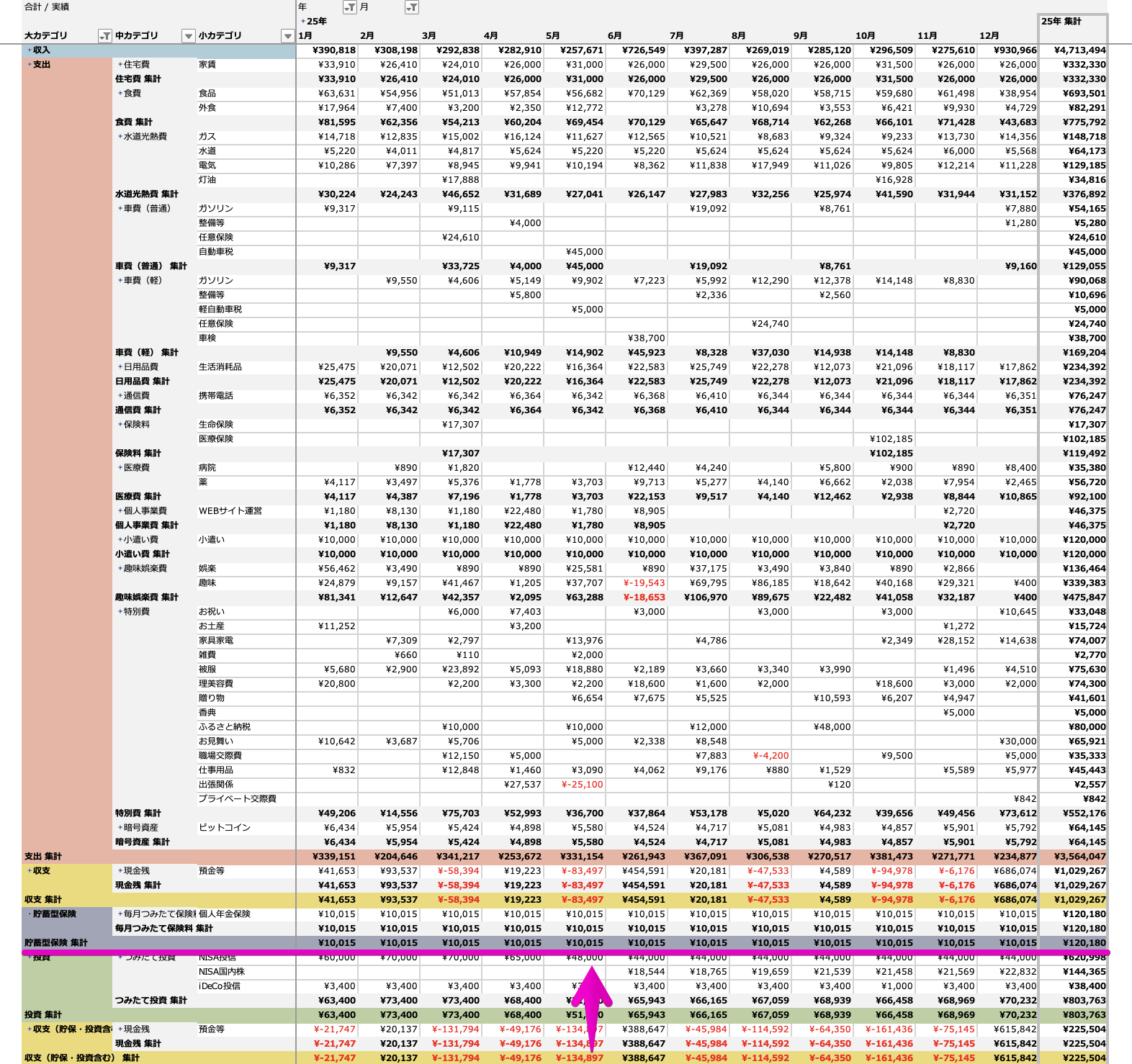The width and height of the screenshot is (1132, 1064).
Task: Toggle the 趣味娯楽費 group expand icon
Action: (120, 569)
